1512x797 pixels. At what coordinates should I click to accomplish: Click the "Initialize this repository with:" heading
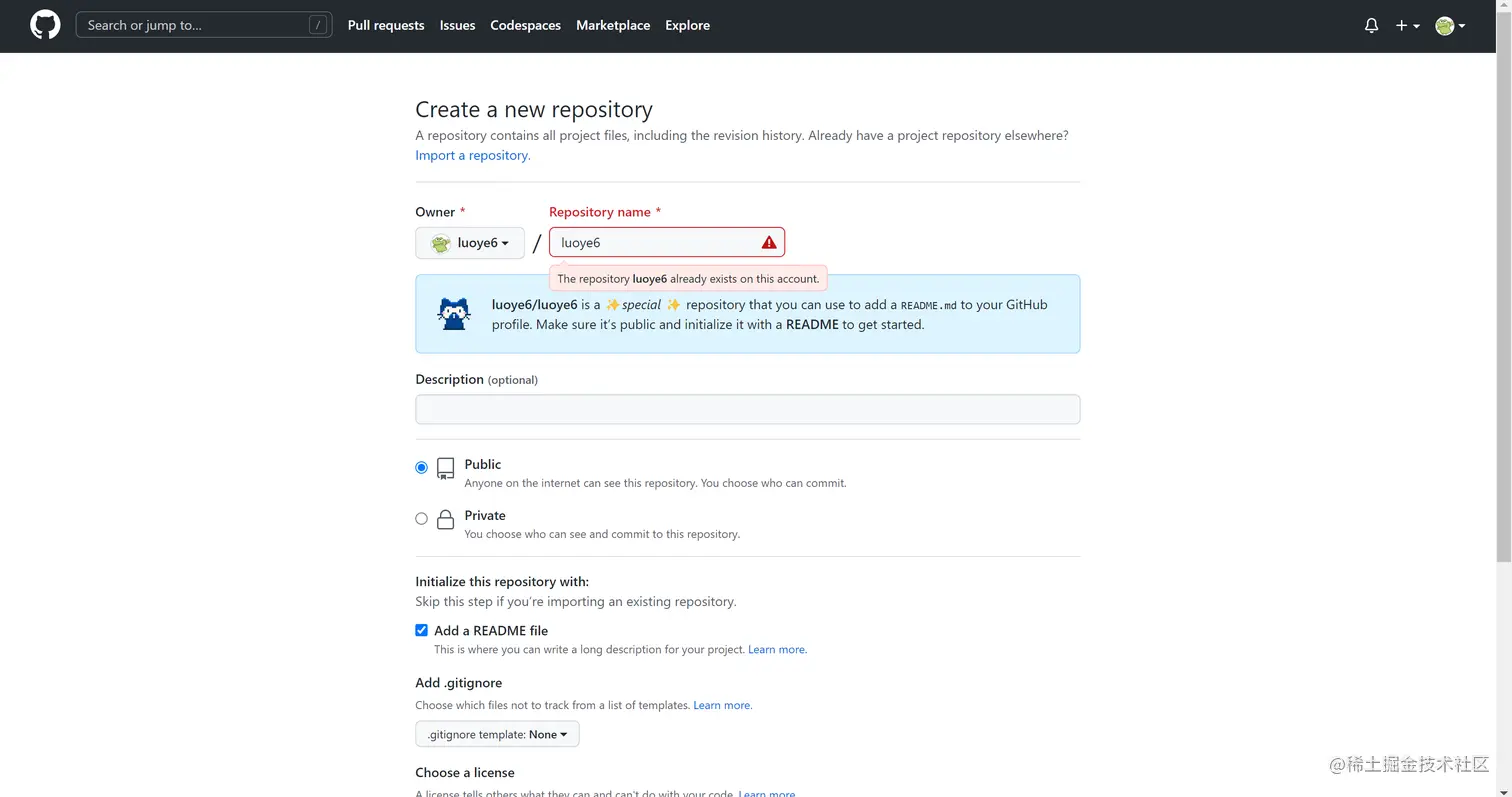point(502,582)
